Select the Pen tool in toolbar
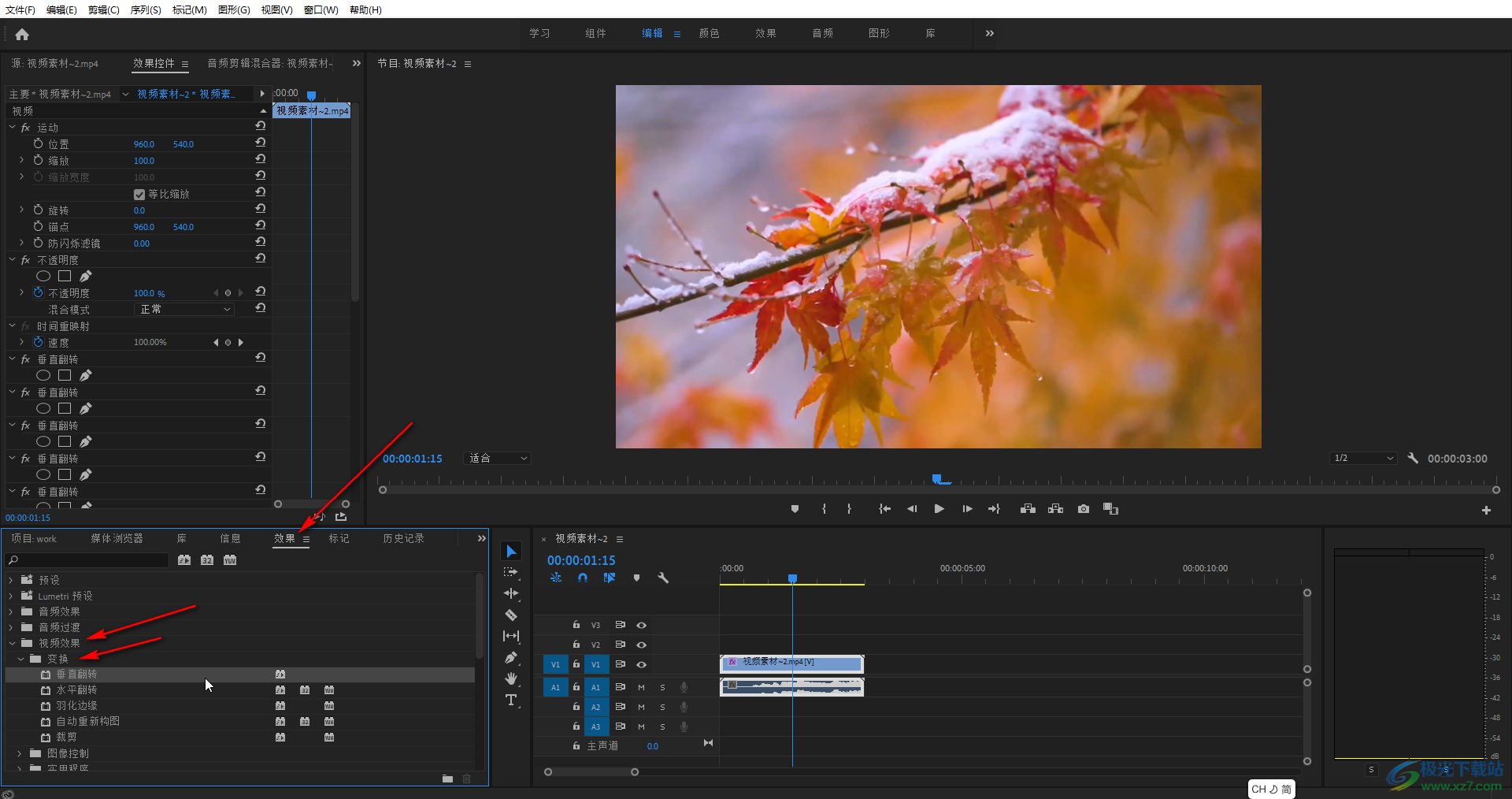Image resolution: width=1512 pixels, height=799 pixels. 511,657
